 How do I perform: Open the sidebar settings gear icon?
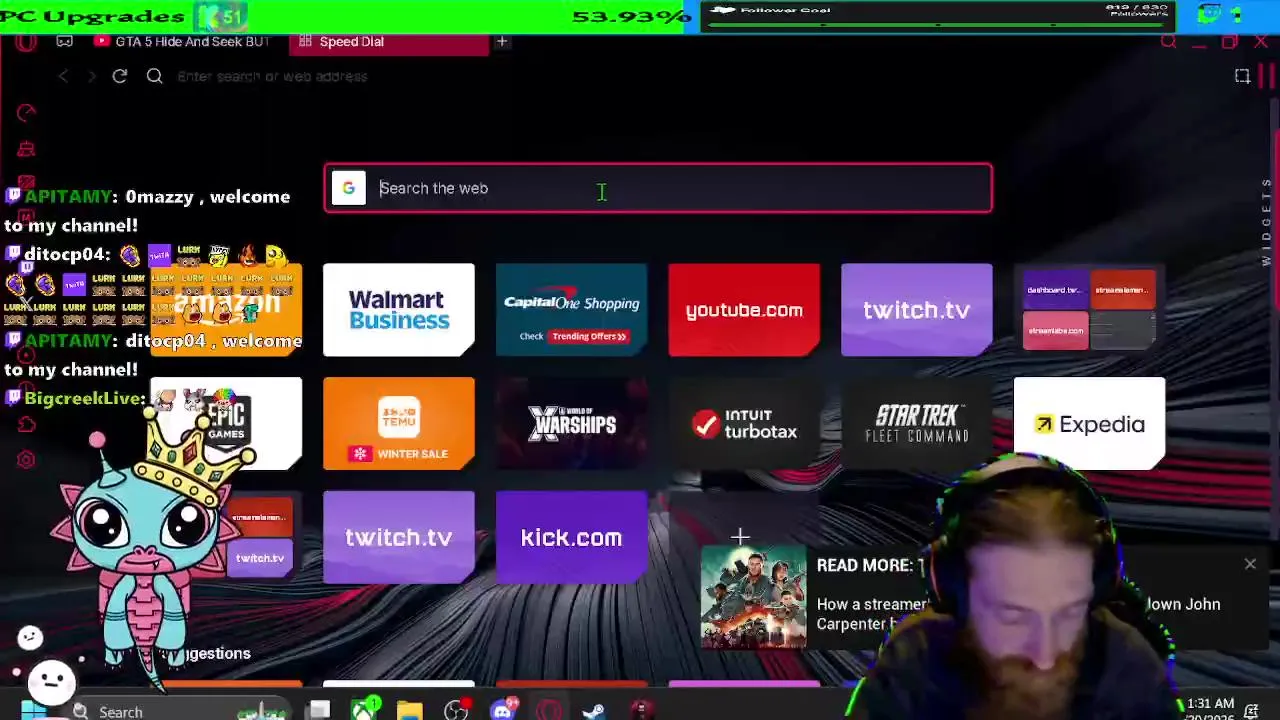pos(27,460)
